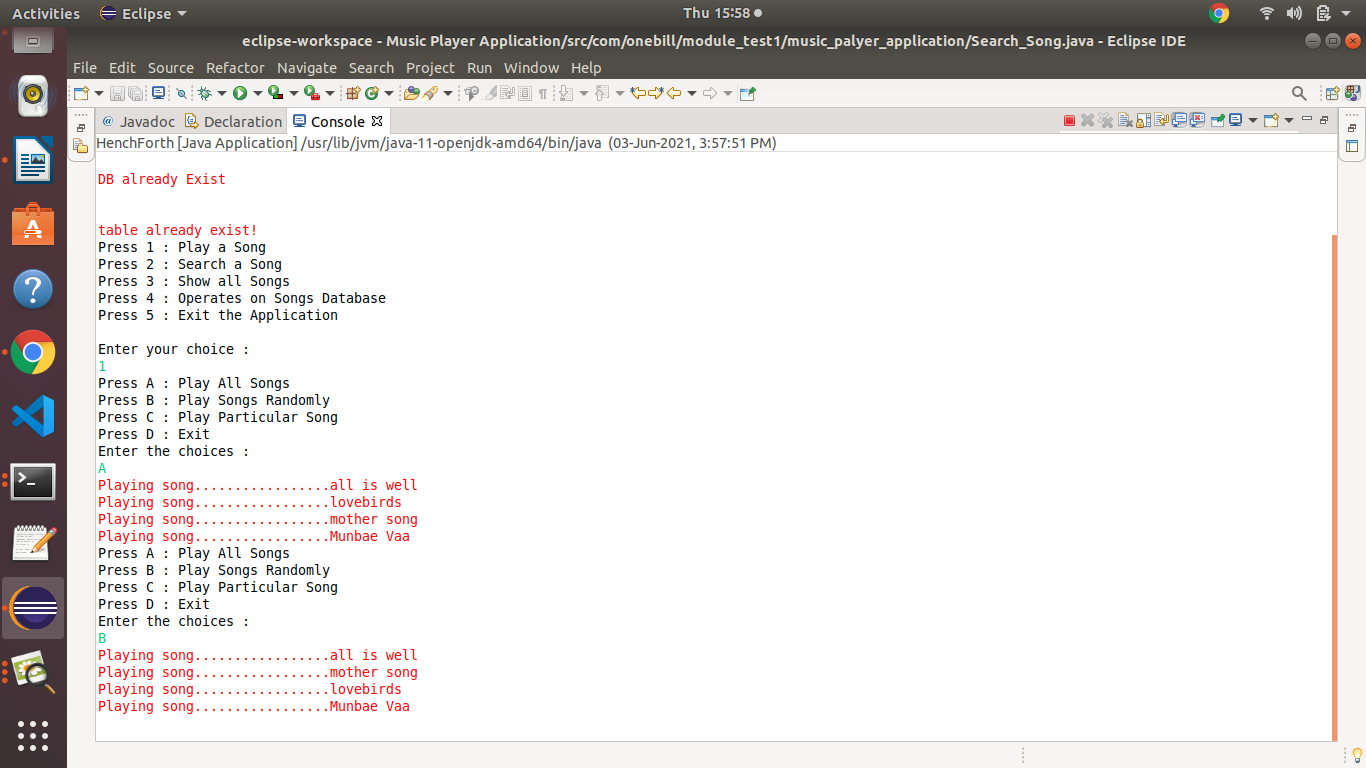
Task: Terminate the running HenchForth application
Action: (1068, 120)
